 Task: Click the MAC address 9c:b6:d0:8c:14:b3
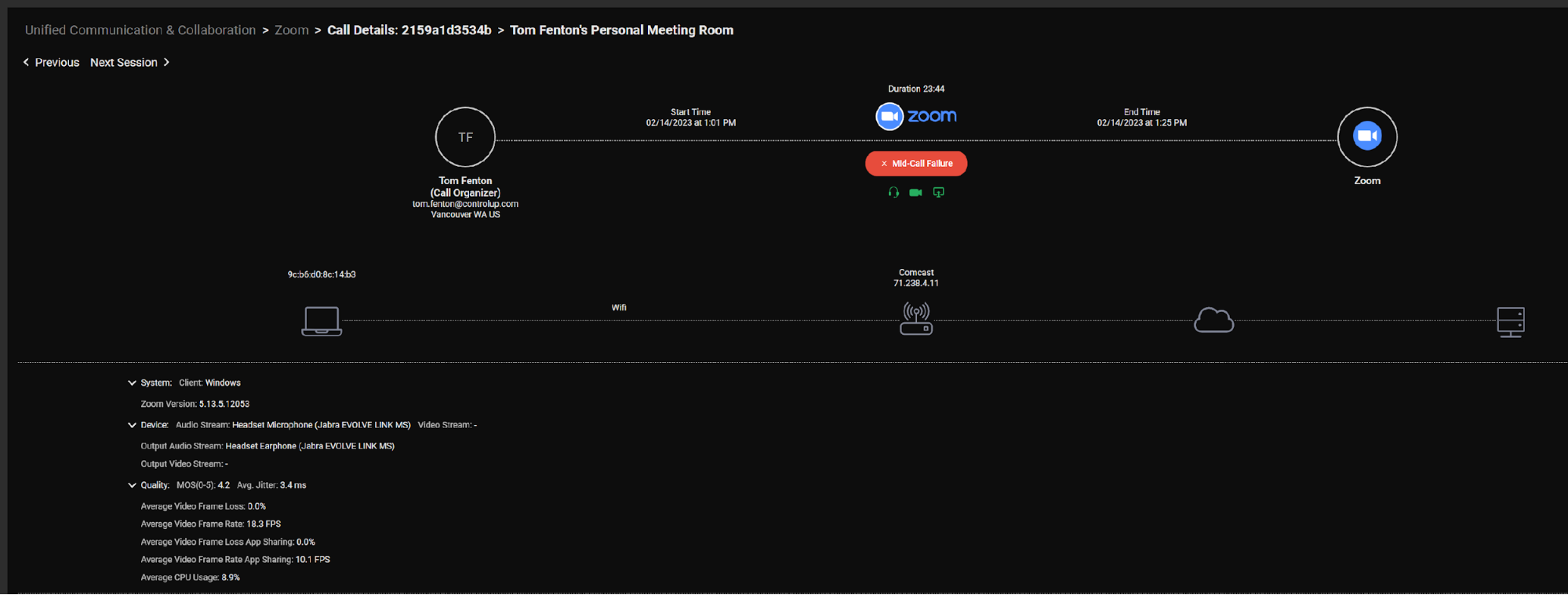point(322,274)
